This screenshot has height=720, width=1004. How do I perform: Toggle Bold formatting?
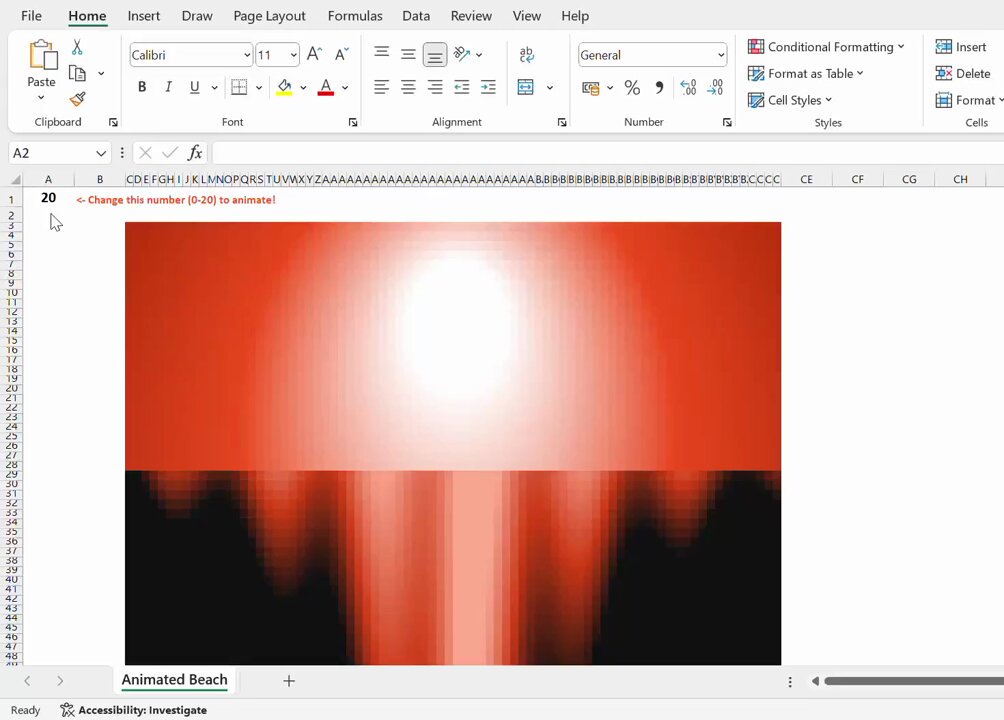pyautogui.click(x=142, y=87)
